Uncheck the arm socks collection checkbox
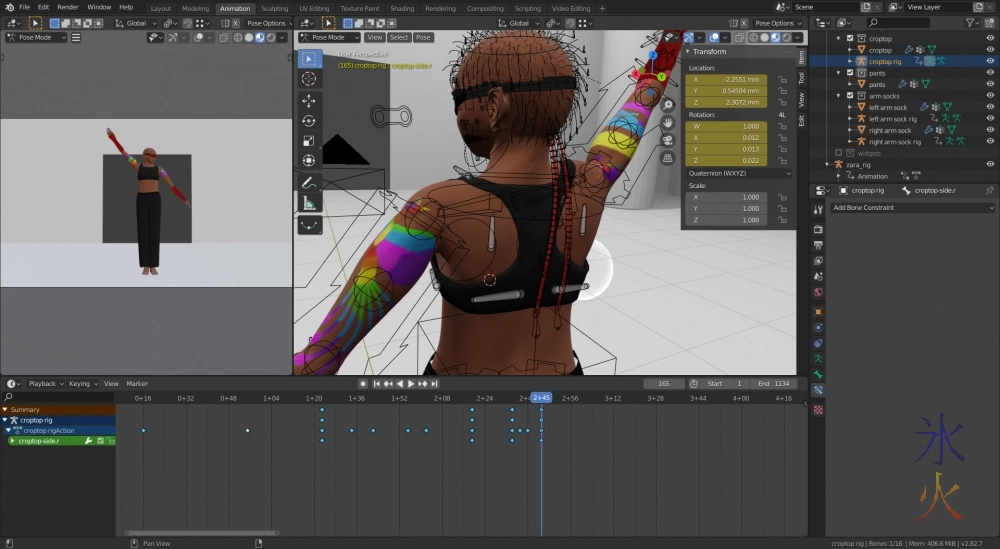 850,96
